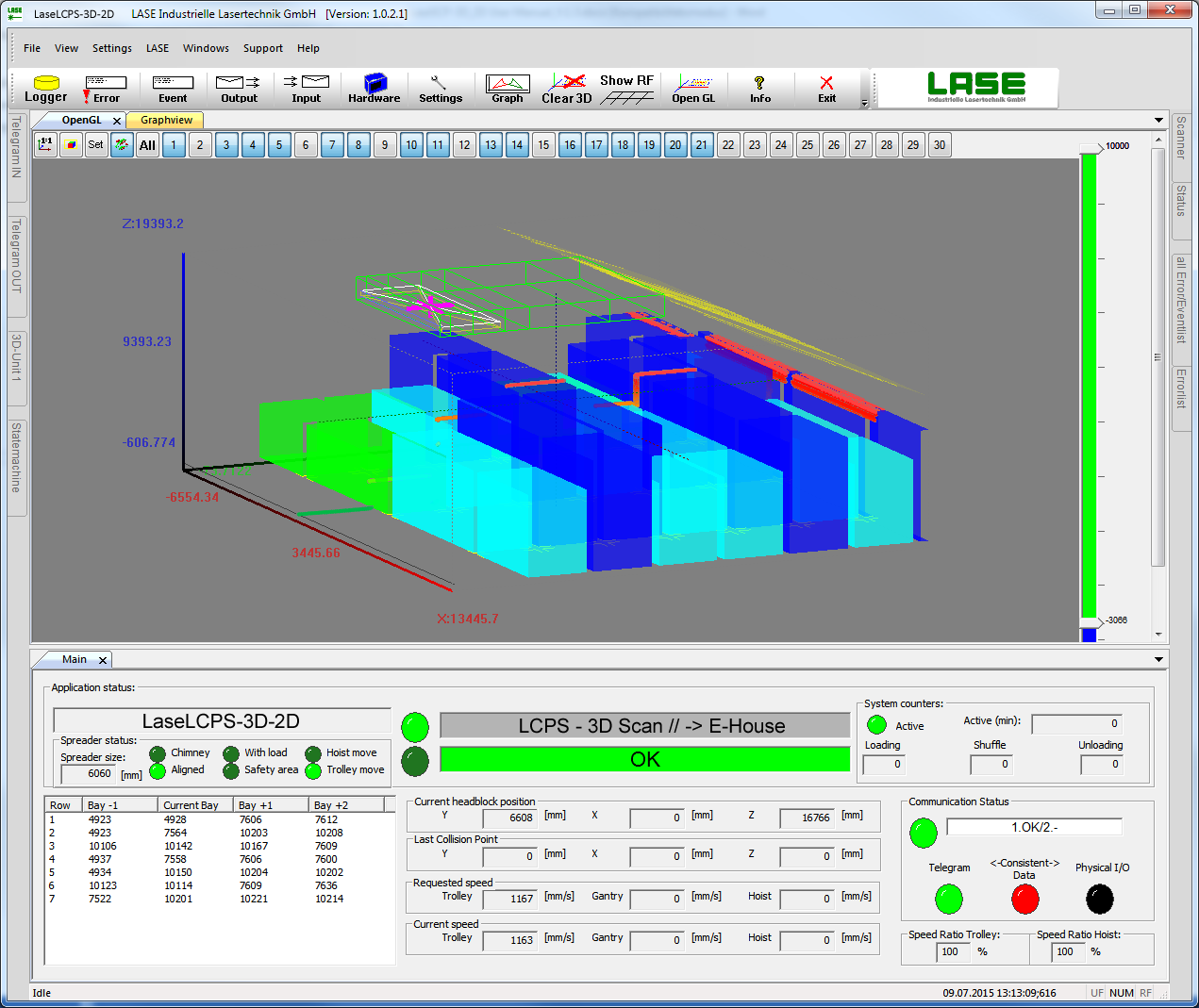Open Settings with the wrench icon
Screen dimensions: 1199x1008
440,89
